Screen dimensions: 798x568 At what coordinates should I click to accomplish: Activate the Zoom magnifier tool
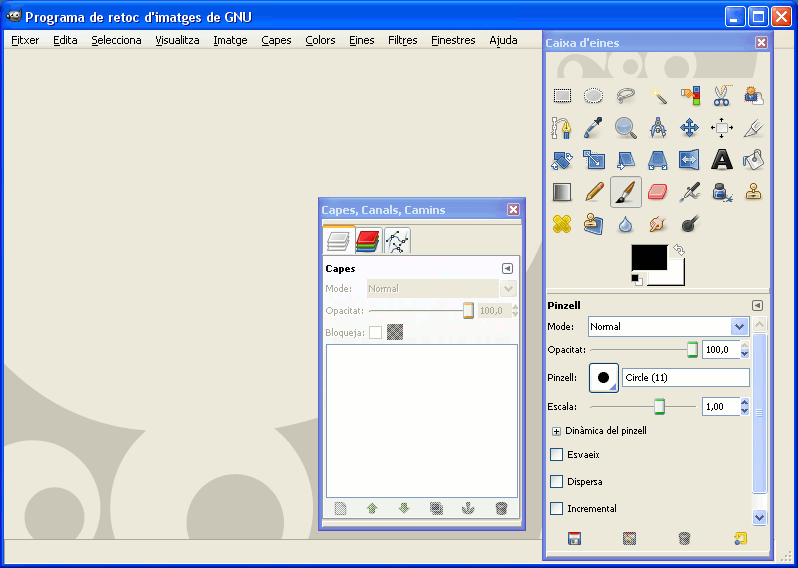625,128
